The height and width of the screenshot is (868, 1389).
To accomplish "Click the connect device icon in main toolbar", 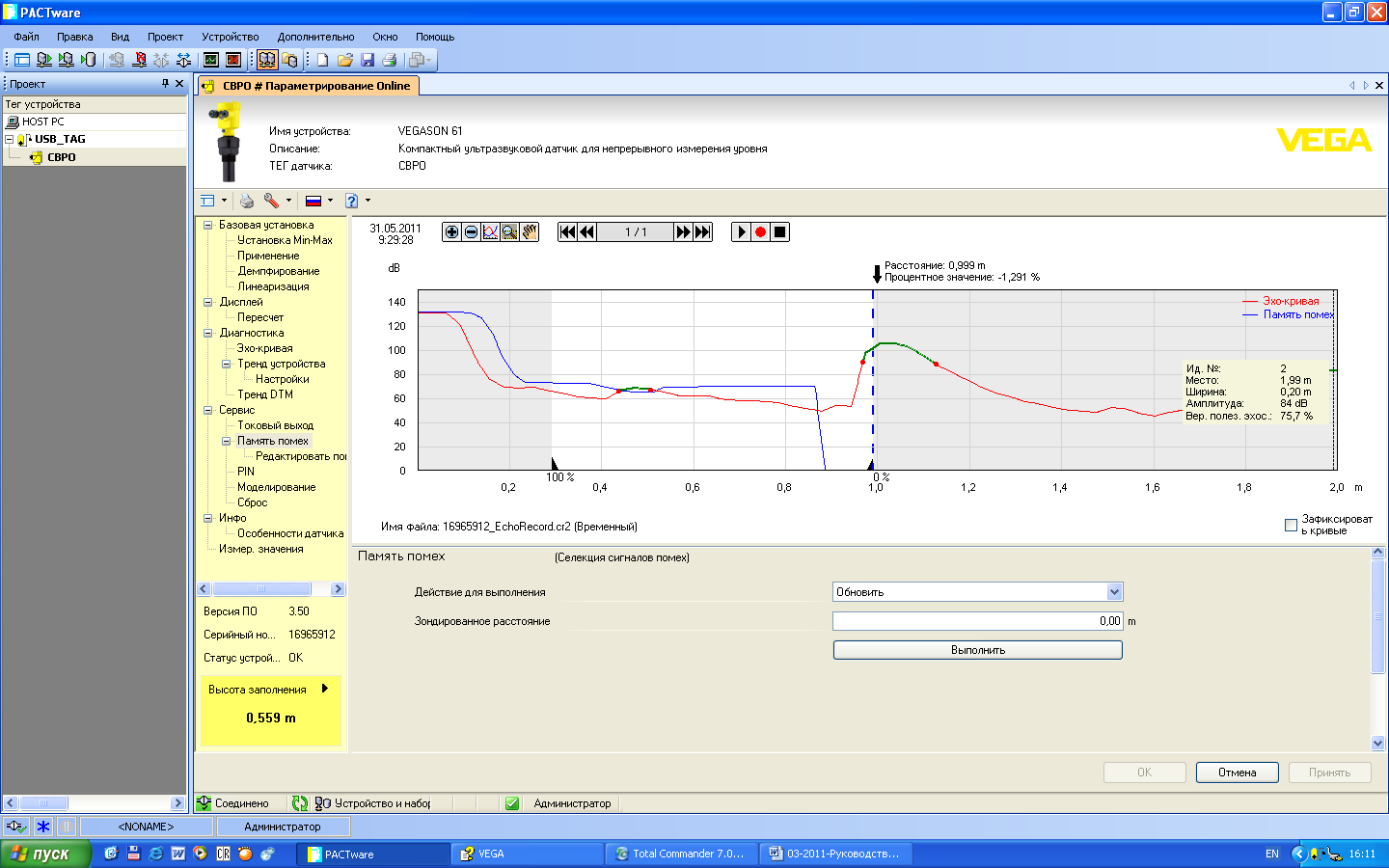I will click(44, 60).
